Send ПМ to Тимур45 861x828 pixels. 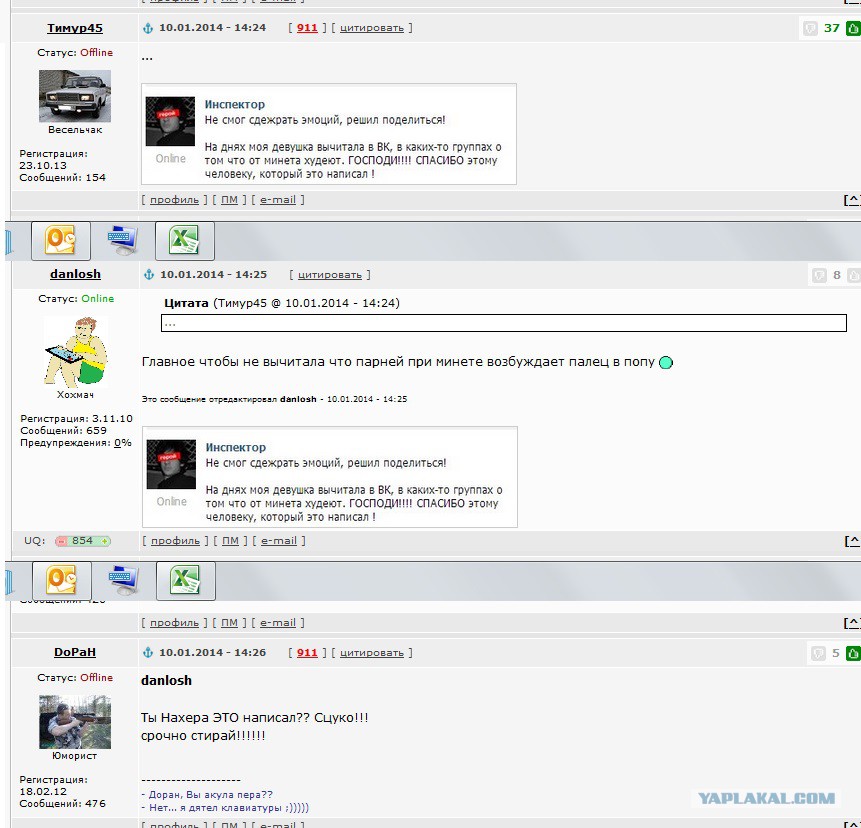point(229,200)
